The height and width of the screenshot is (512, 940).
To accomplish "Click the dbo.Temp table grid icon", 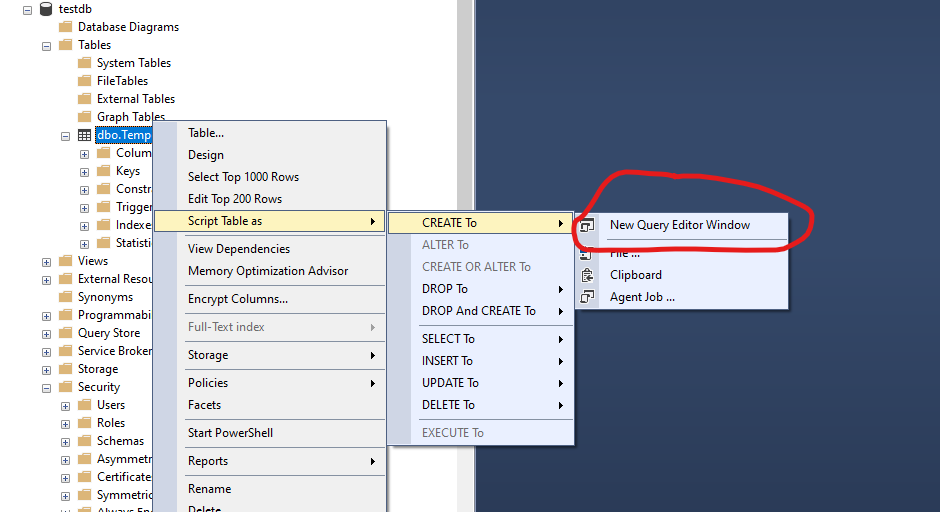I will point(84,135).
